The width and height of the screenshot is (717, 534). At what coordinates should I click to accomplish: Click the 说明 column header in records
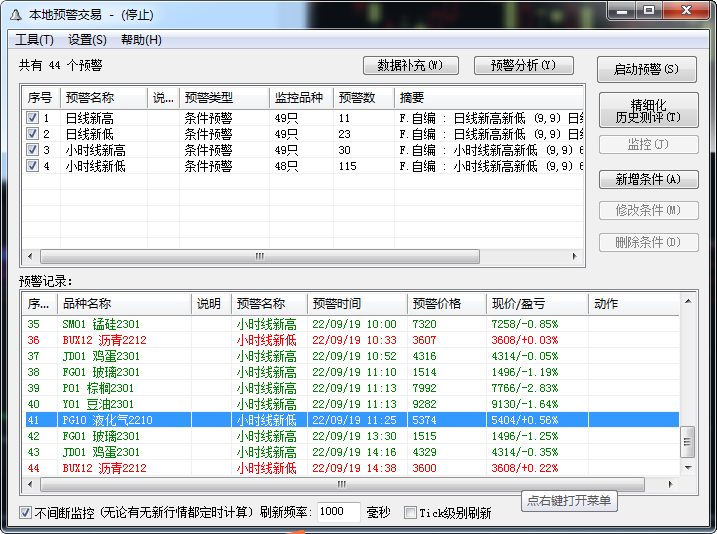pos(211,304)
